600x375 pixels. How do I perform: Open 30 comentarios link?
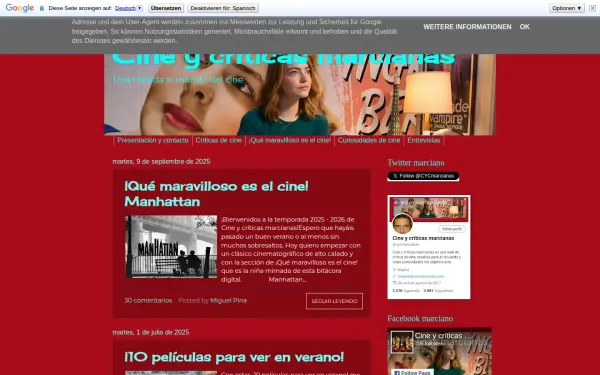click(x=148, y=300)
